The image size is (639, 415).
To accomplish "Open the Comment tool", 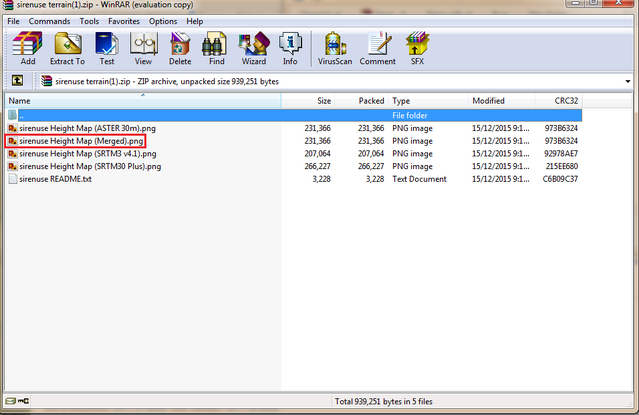I will [x=377, y=48].
